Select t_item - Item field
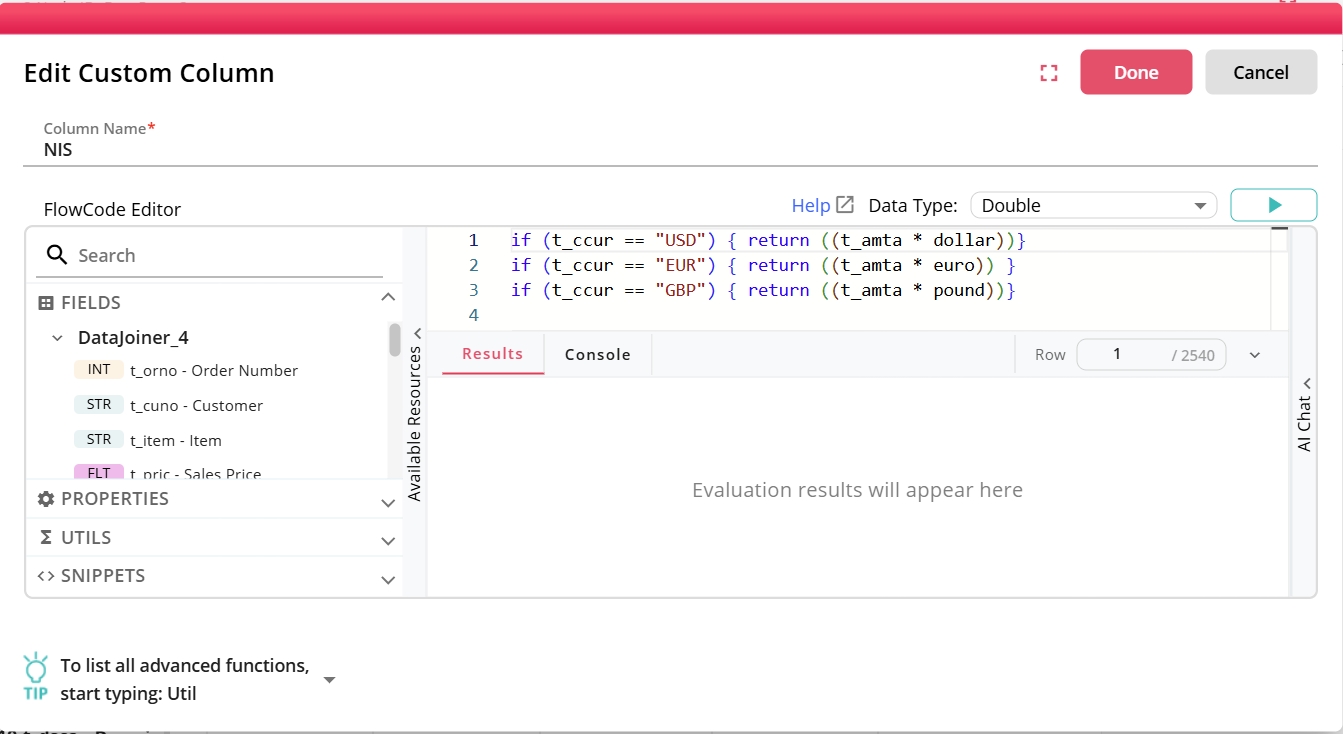 [176, 440]
